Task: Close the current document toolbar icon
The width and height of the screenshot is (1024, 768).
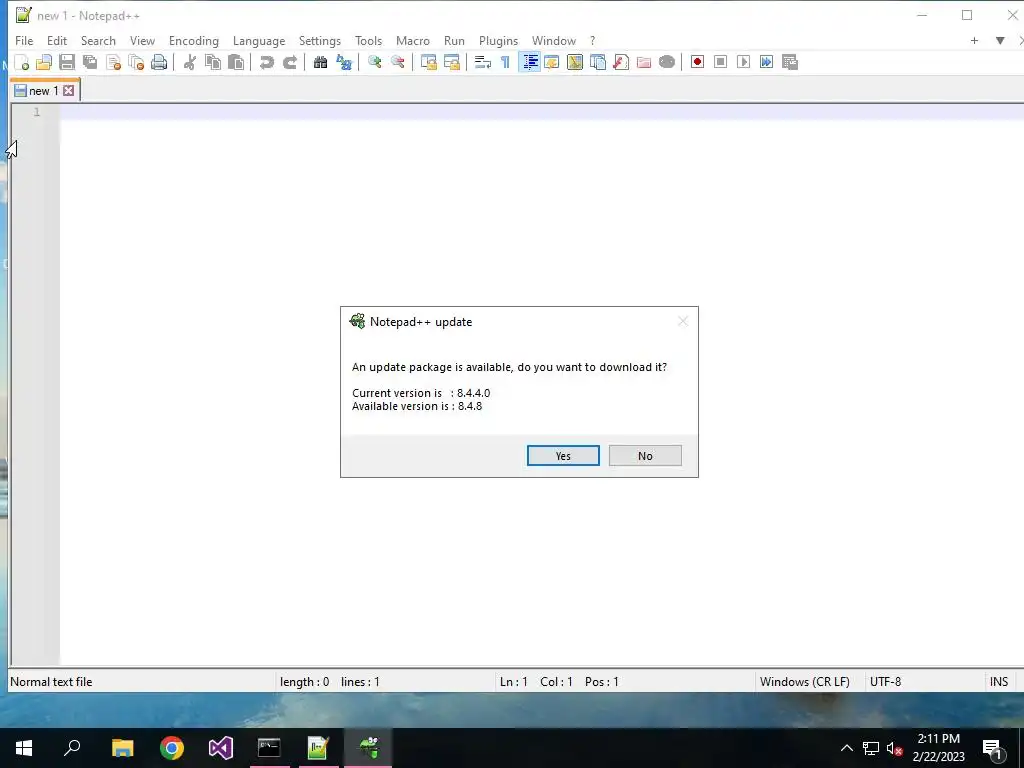Action: (113, 62)
